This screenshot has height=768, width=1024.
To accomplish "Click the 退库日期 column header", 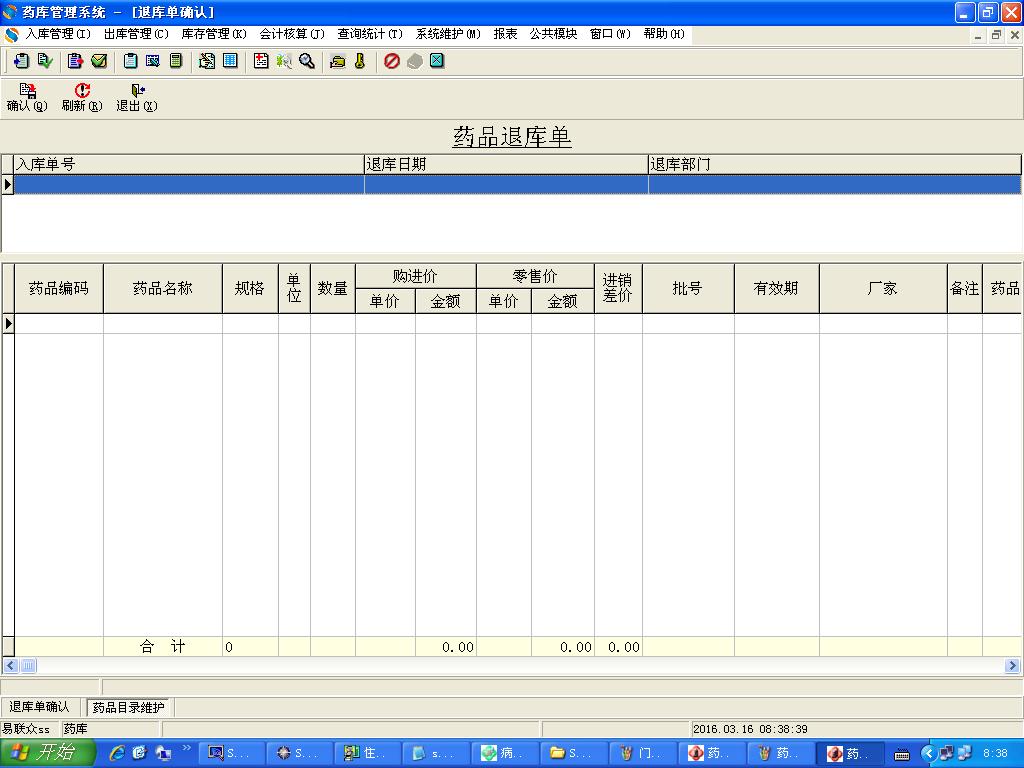I will coord(506,165).
